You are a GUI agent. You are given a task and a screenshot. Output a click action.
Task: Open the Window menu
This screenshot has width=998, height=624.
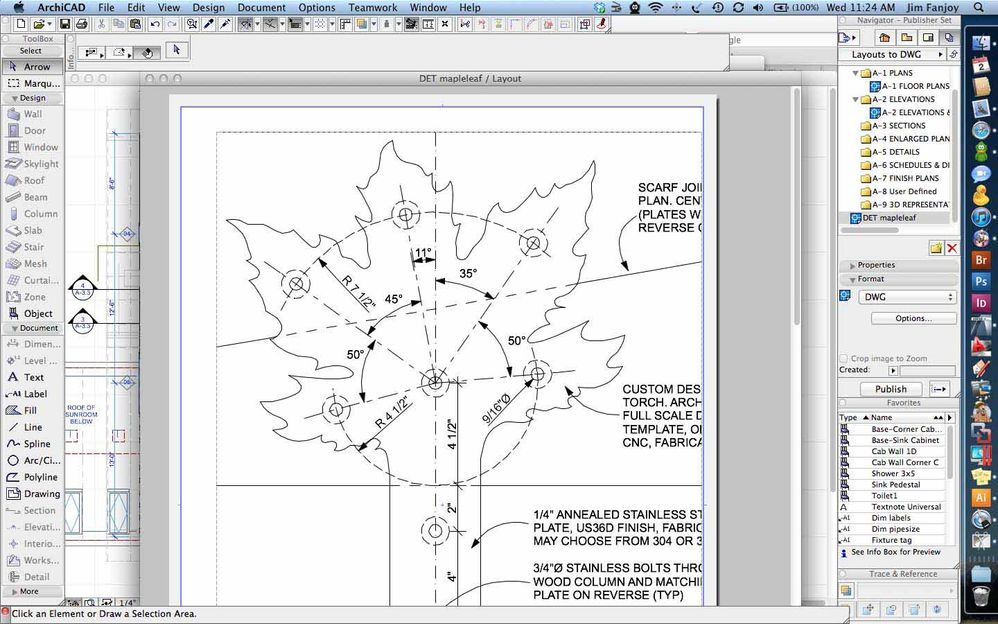[428, 8]
